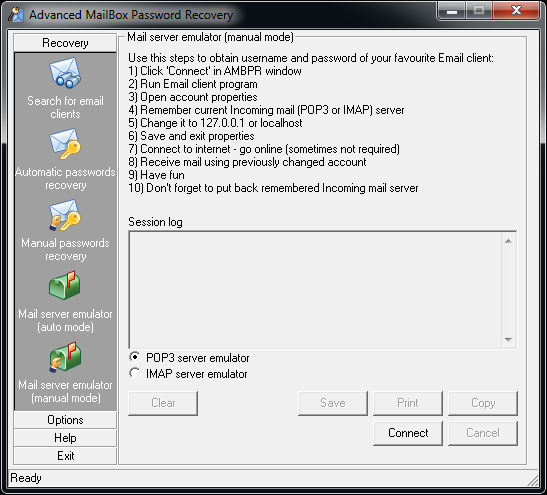Screen dimensions: 547x495
Task: Click the session log scroll down arrow
Action: click(508, 339)
